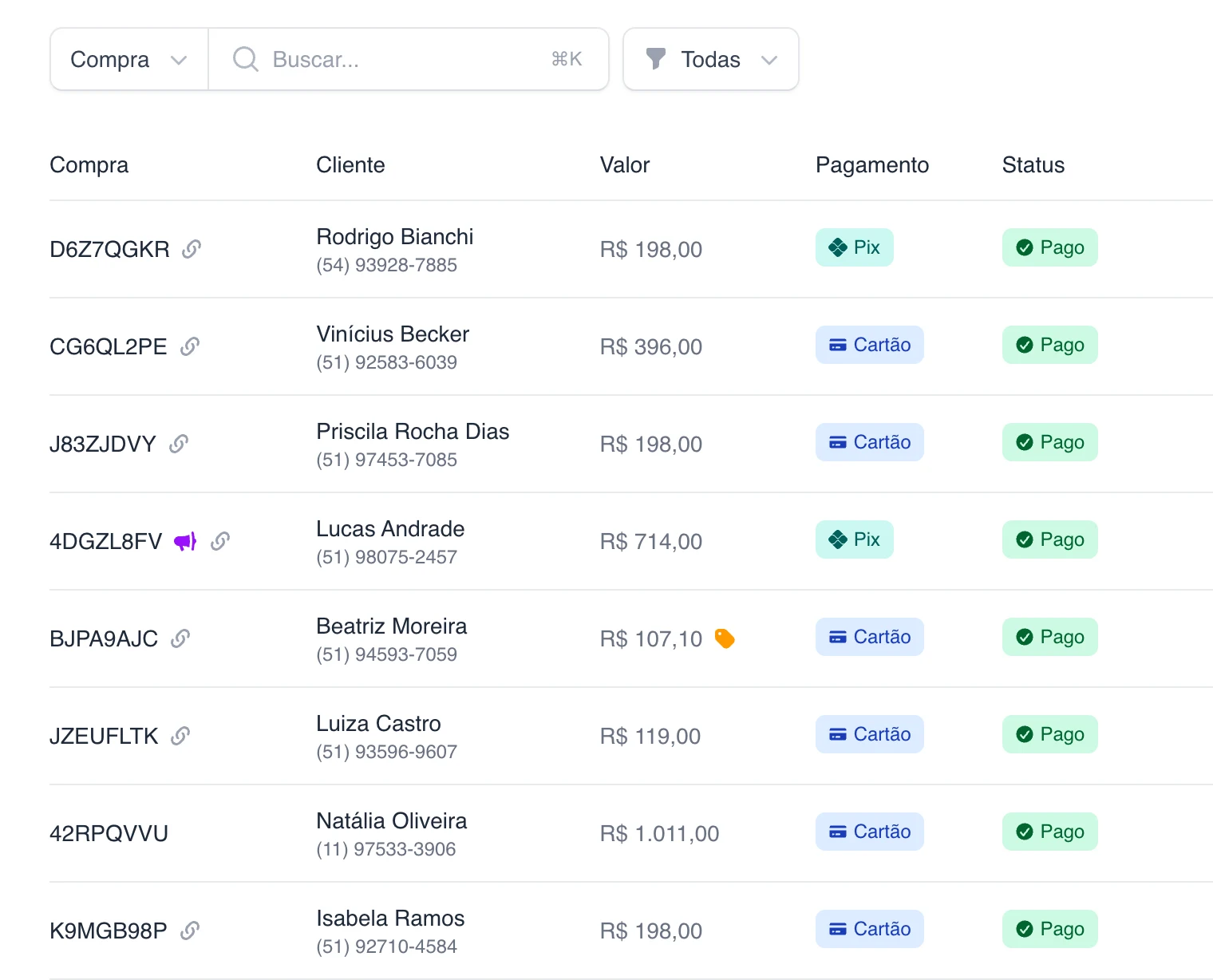Screen dimensions: 1213x980
Task: Open client Natália Oliveira
Action: pos(392,821)
